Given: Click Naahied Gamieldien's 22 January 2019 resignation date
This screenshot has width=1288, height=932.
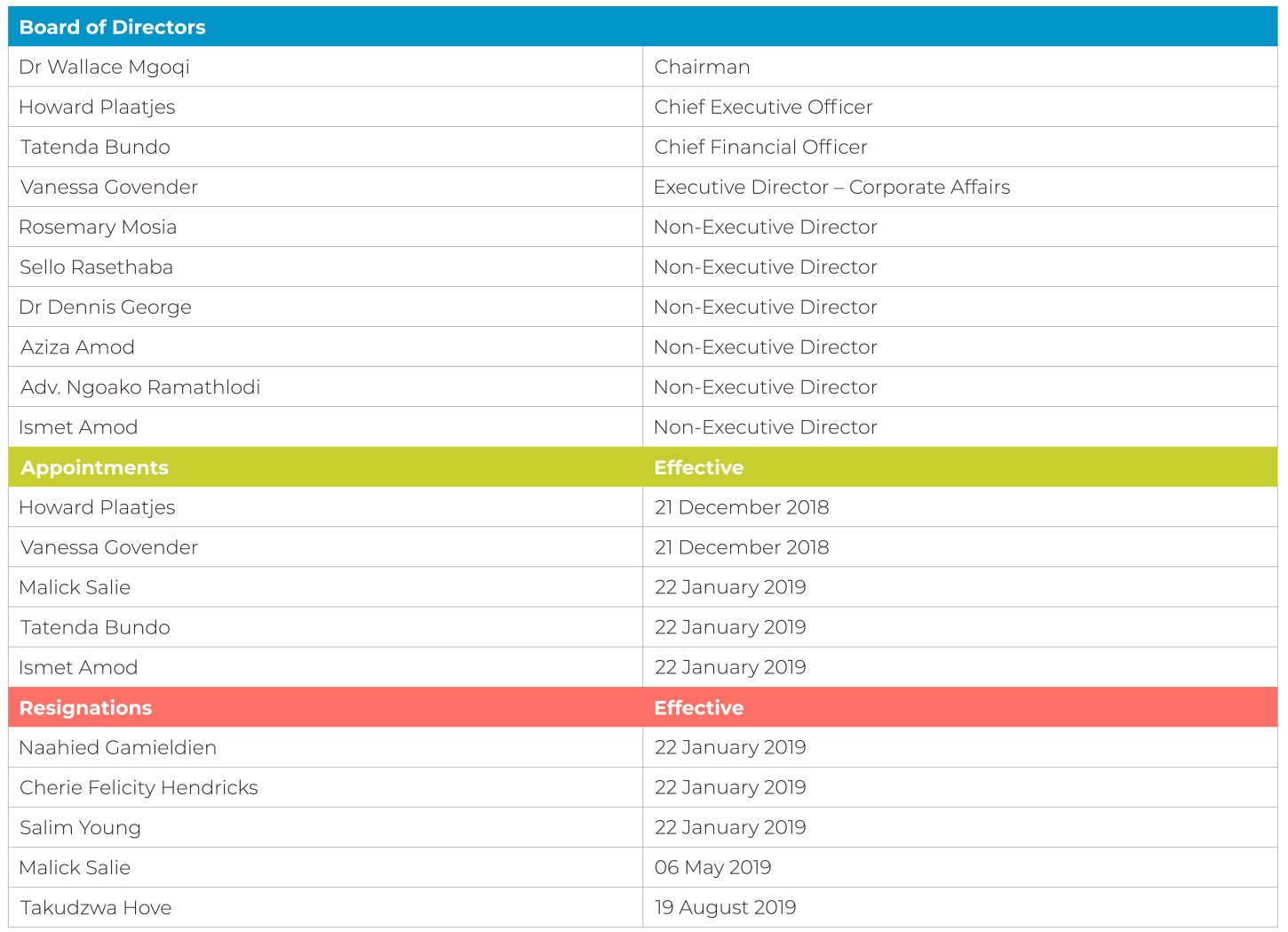Looking at the screenshot, I should tap(730, 747).
